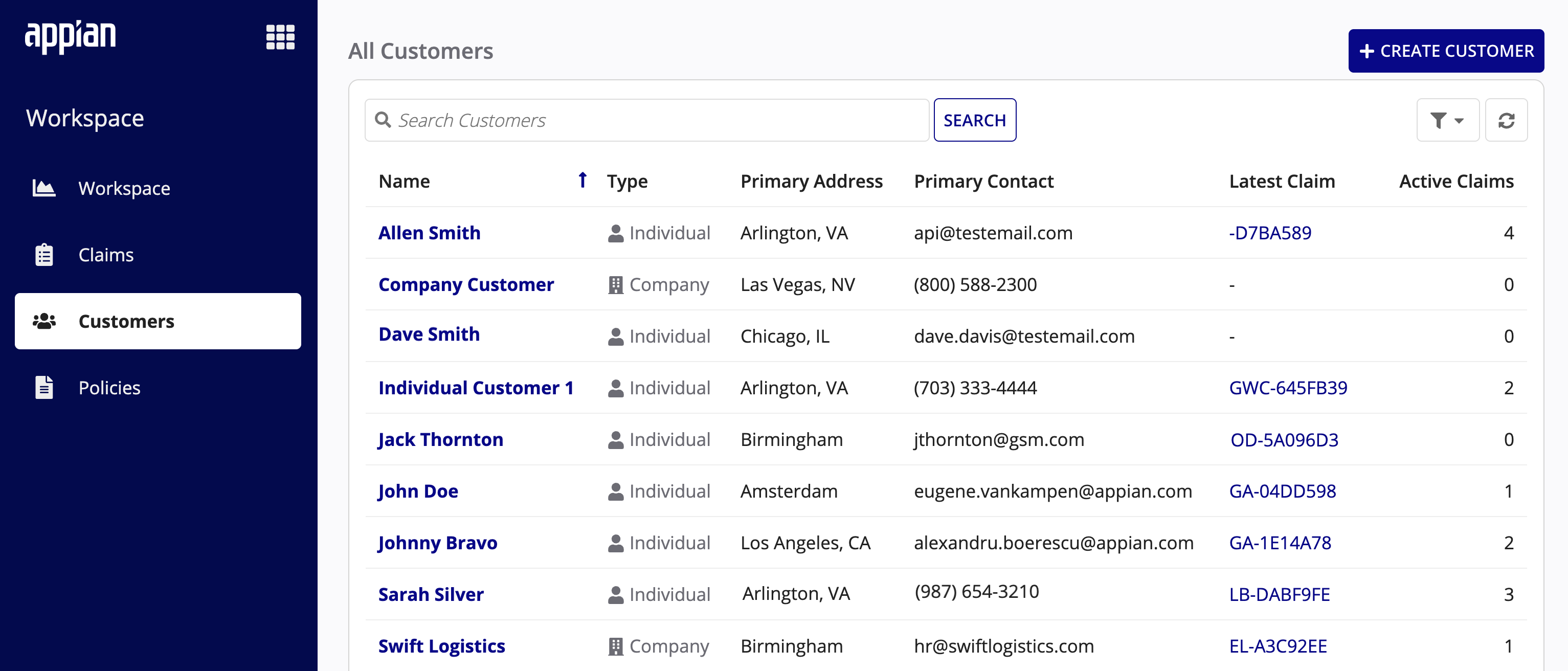Click phone number (800) 588-2300
Screen dimensions: 1568x671
[975, 284]
